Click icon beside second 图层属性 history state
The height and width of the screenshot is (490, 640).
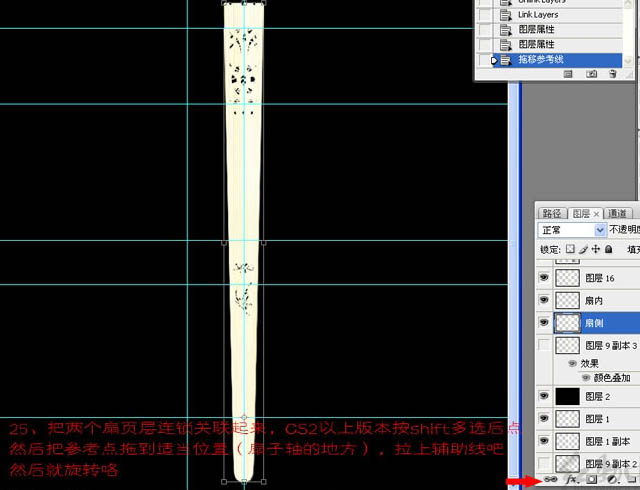coord(506,45)
